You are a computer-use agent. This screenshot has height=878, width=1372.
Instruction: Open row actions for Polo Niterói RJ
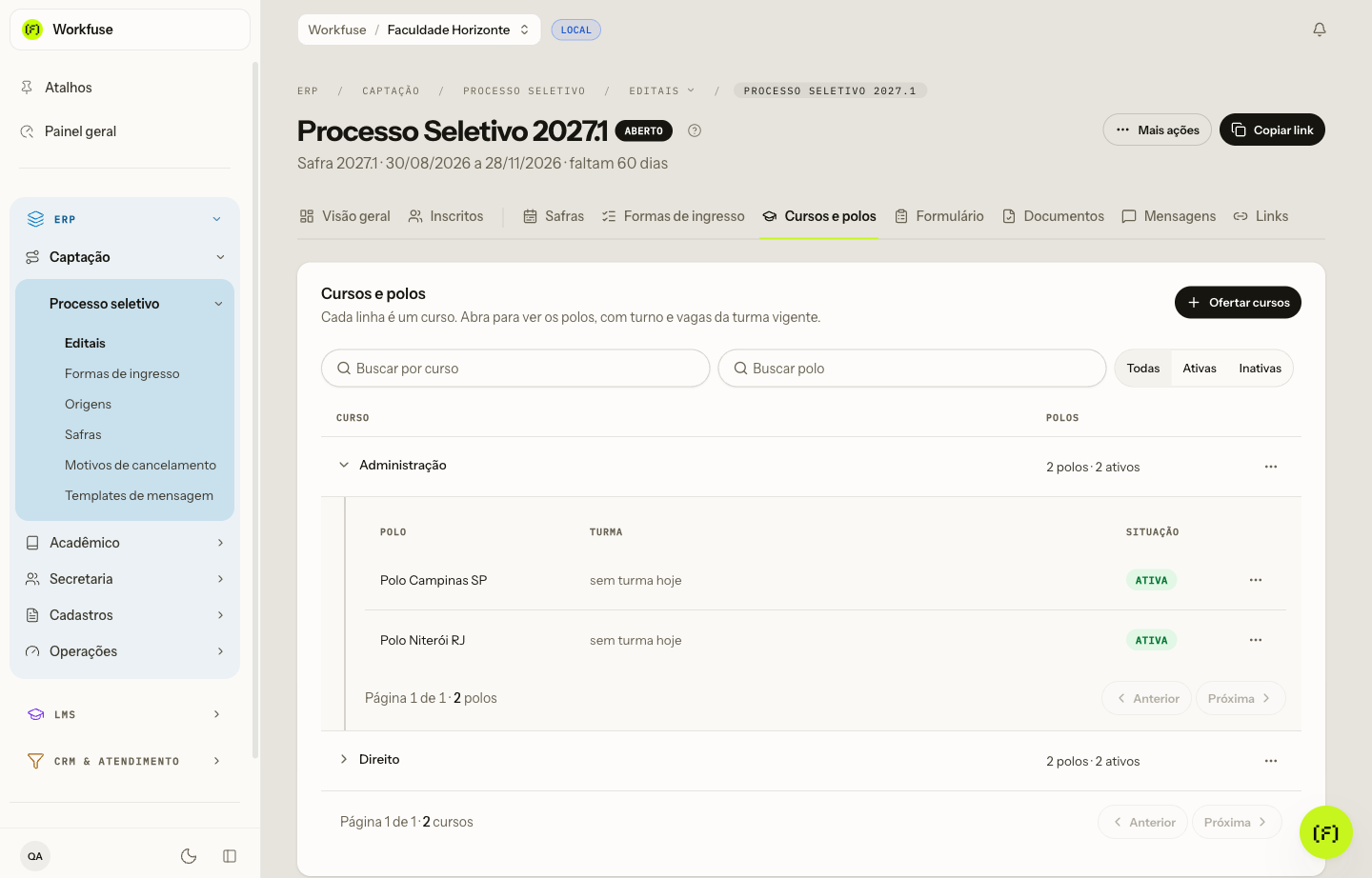tap(1256, 640)
